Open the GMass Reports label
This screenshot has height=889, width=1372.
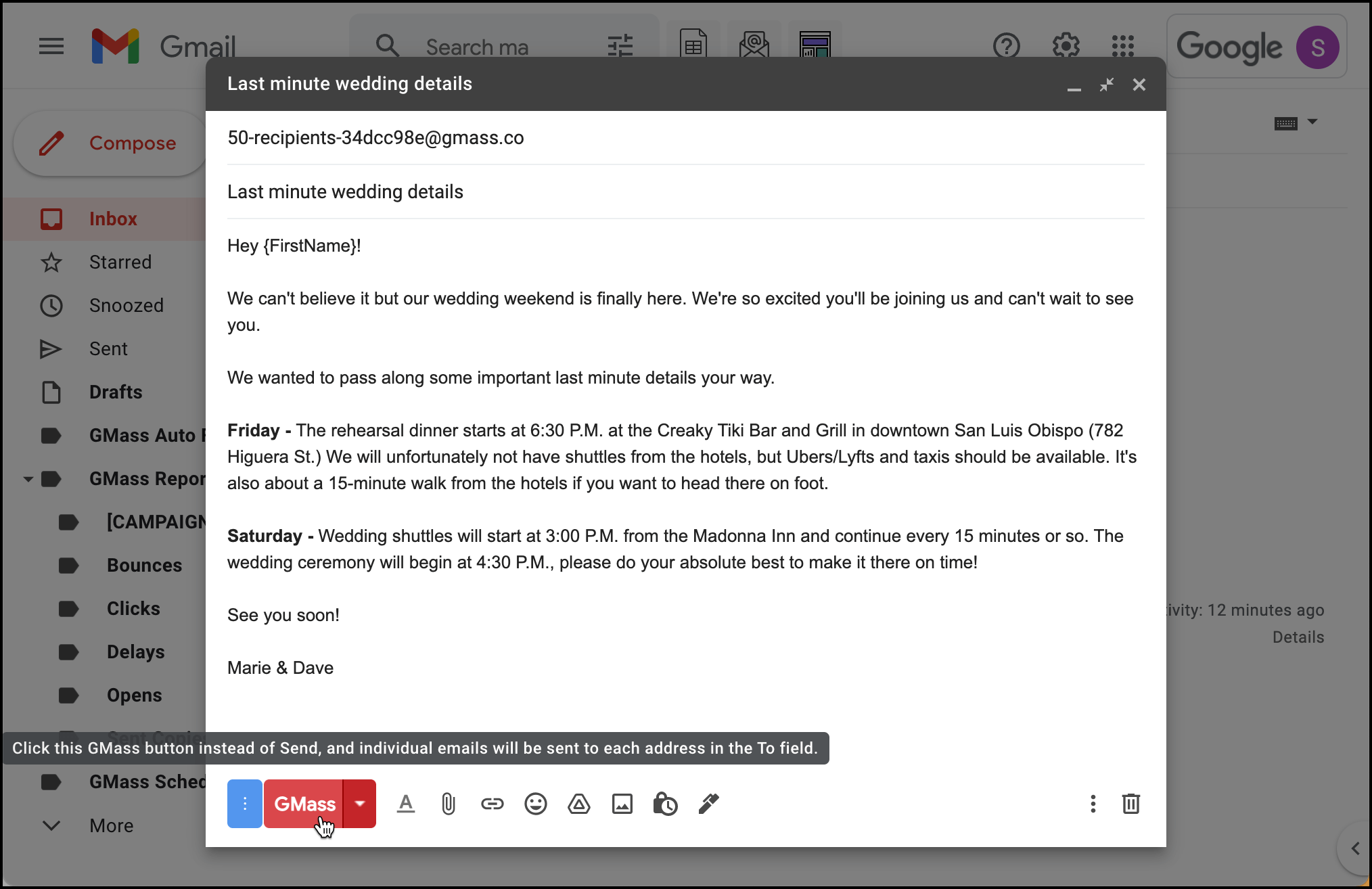click(x=147, y=479)
